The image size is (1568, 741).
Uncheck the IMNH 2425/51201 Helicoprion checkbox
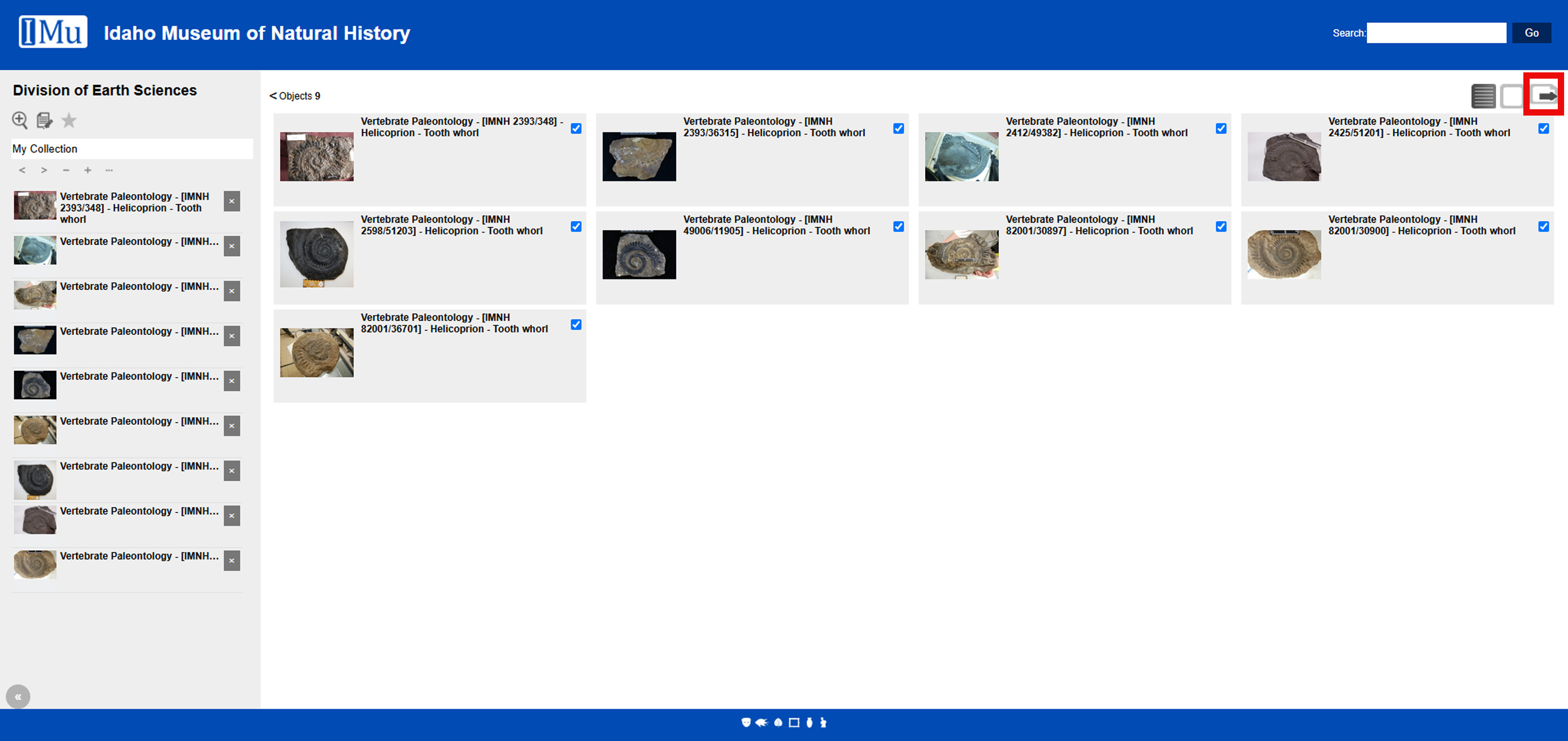(1544, 129)
